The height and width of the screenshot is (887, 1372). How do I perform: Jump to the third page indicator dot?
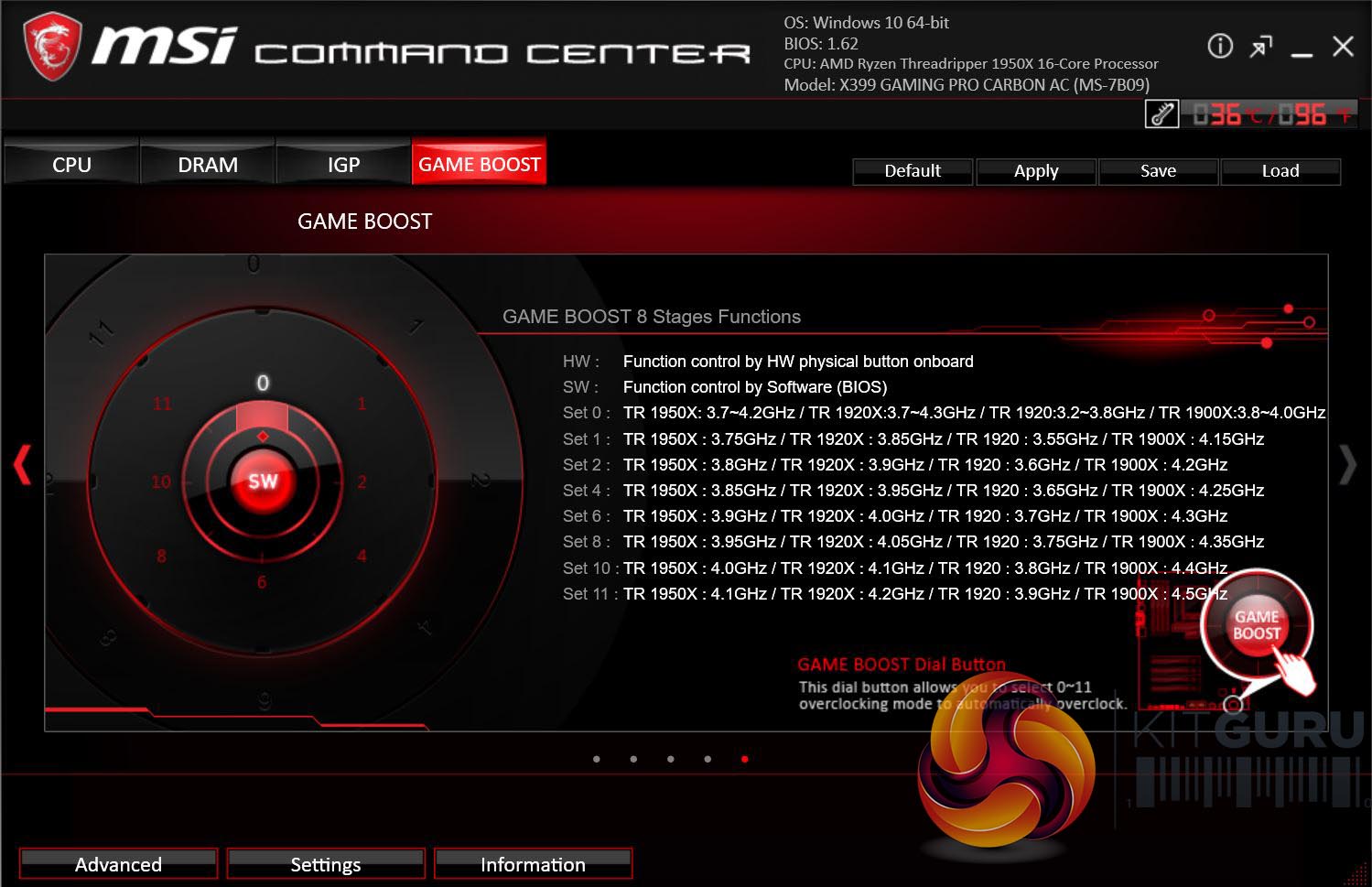pyautogui.click(x=671, y=759)
